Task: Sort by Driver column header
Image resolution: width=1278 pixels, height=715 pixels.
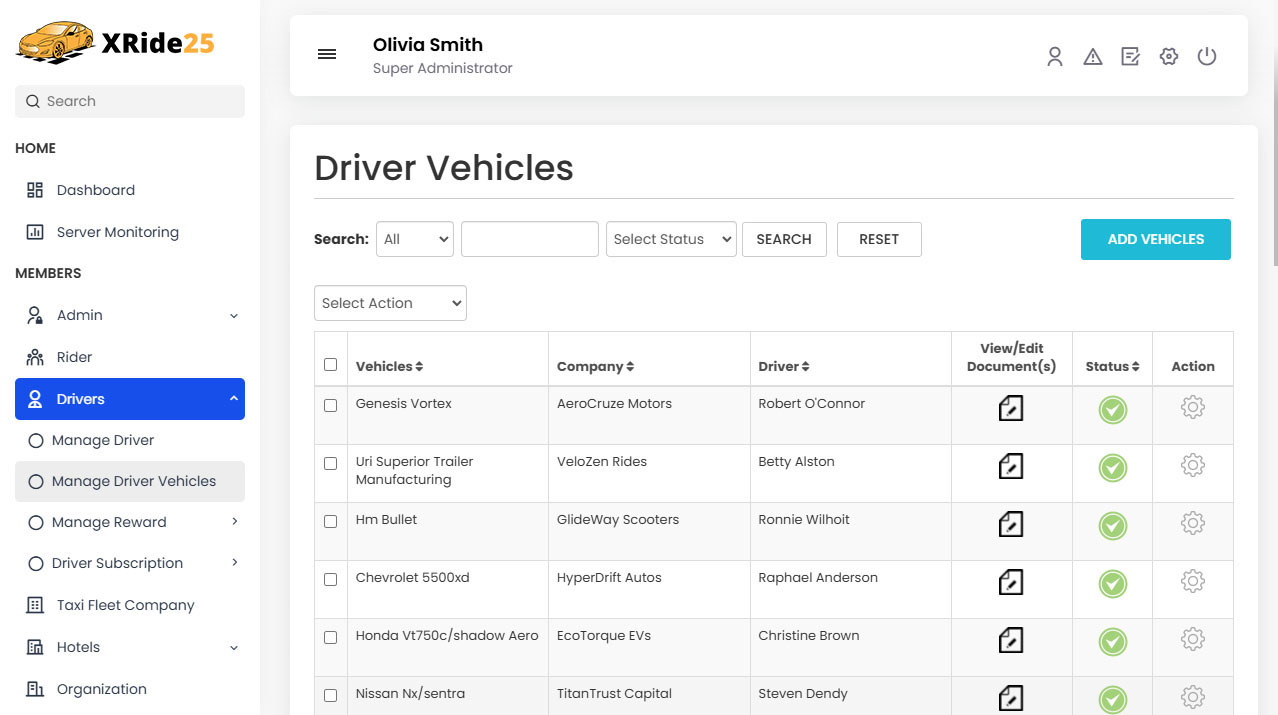Action: (784, 366)
